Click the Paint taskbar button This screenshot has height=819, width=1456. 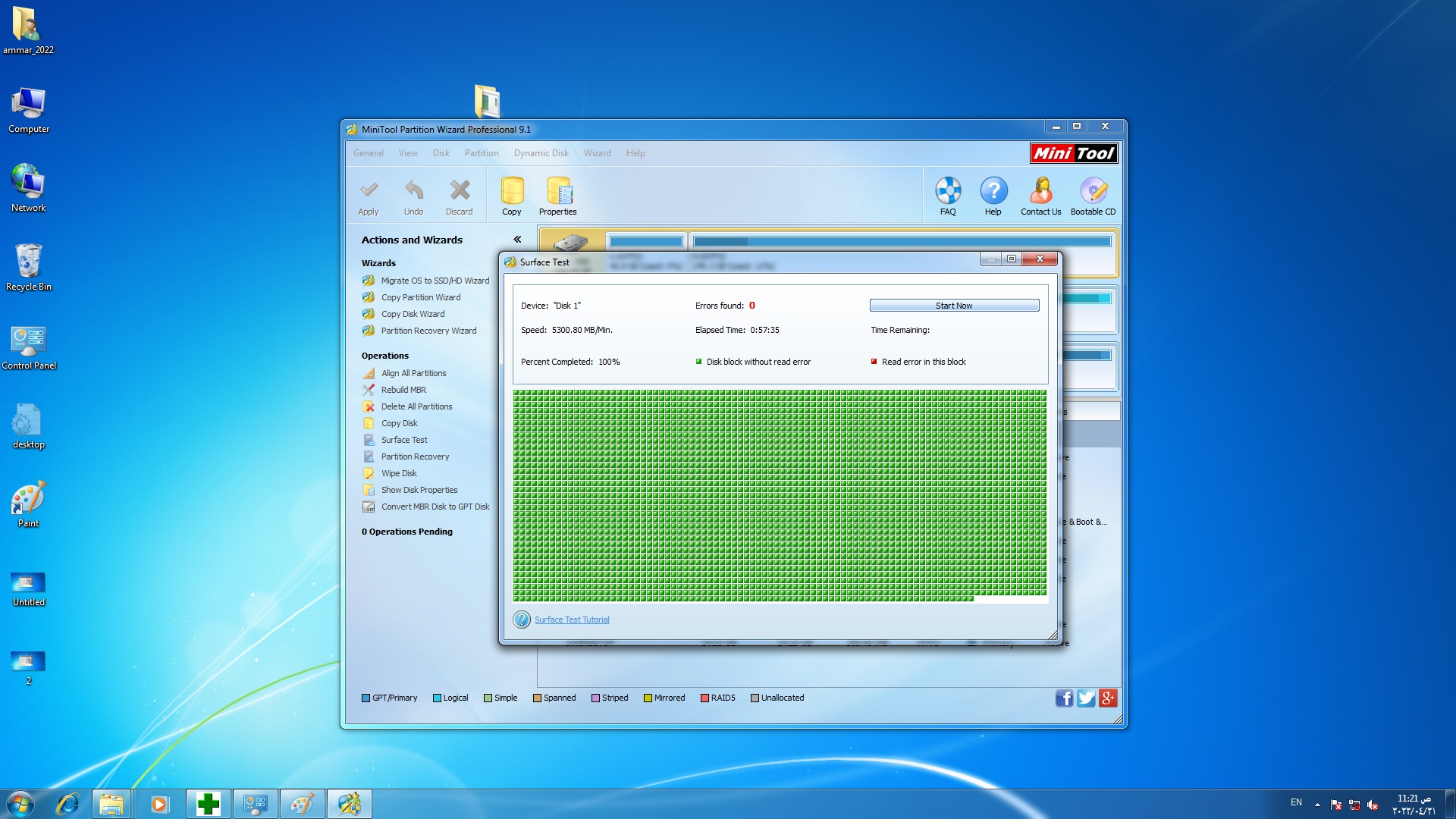click(303, 804)
